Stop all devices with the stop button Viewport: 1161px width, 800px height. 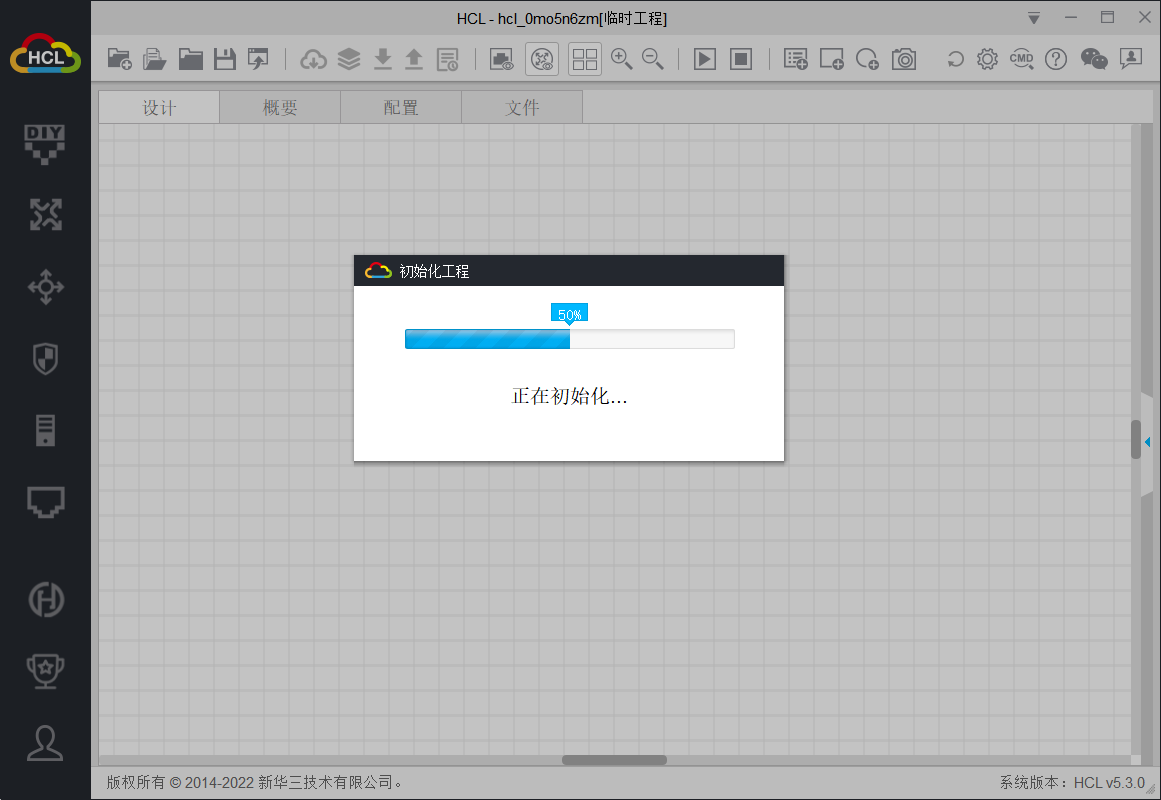741,59
